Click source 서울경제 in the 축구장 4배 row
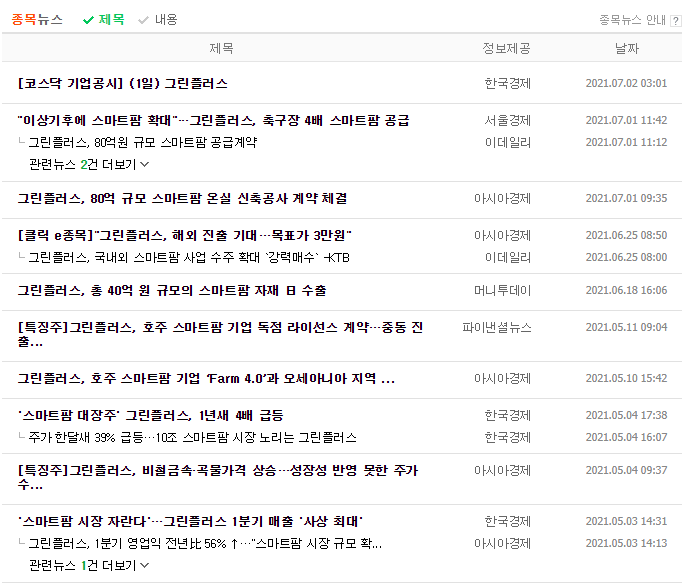687x587 pixels. click(507, 120)
